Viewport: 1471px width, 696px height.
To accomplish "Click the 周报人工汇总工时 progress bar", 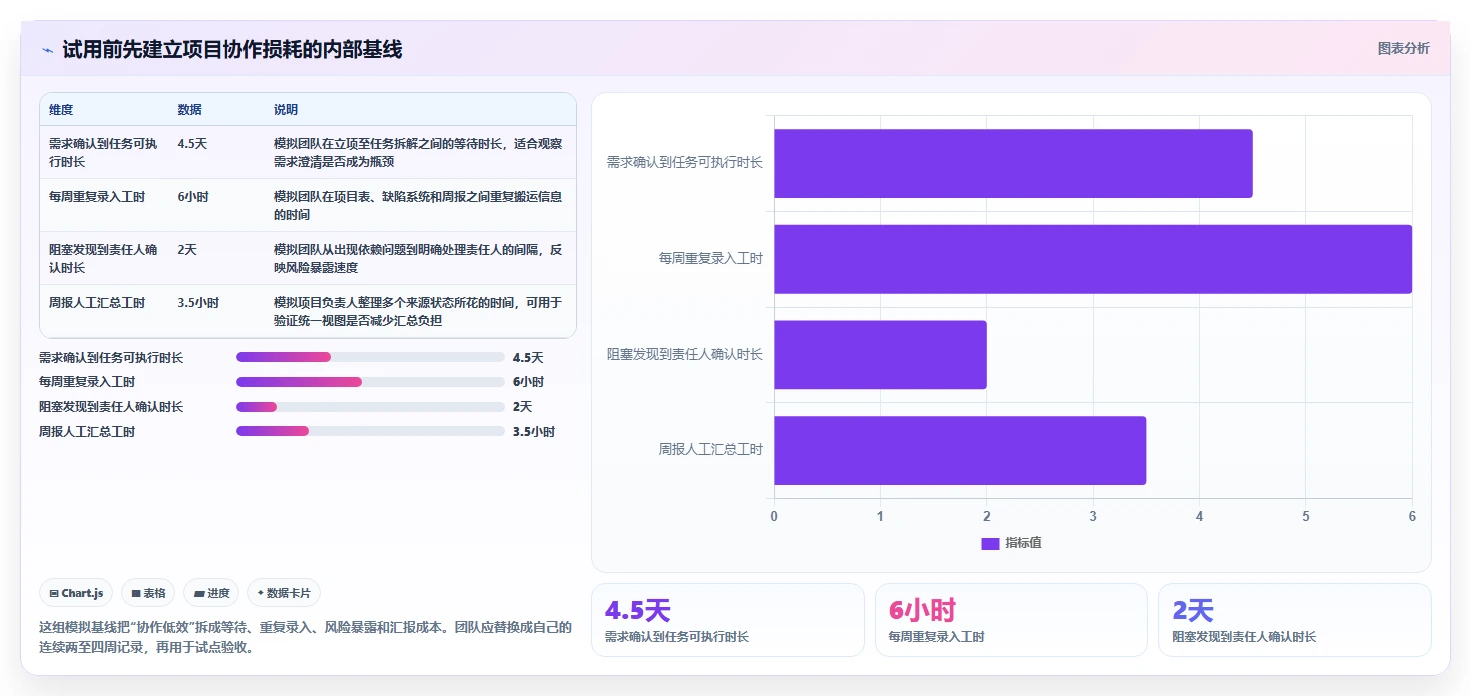I will [x=370, y=431].
